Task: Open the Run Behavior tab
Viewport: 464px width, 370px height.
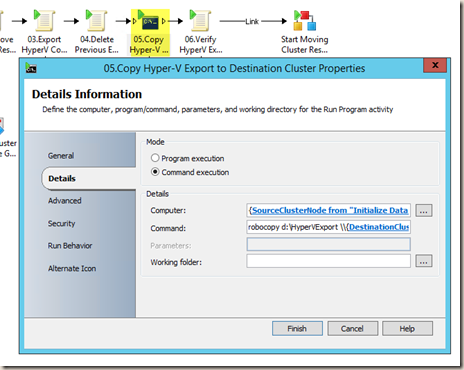Action: click(70, 246)
